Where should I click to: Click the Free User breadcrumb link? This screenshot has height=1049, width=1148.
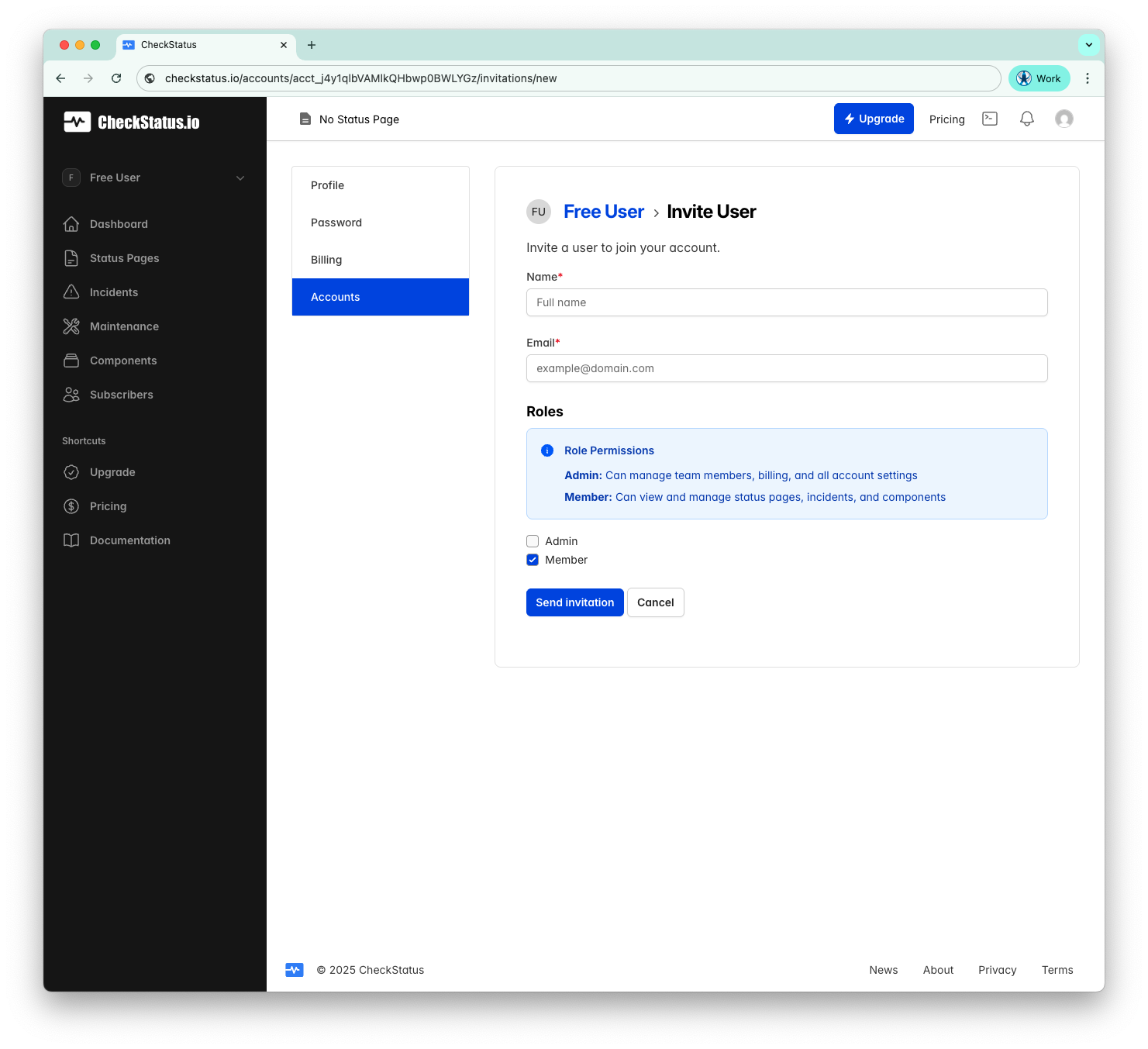(603, 212)
